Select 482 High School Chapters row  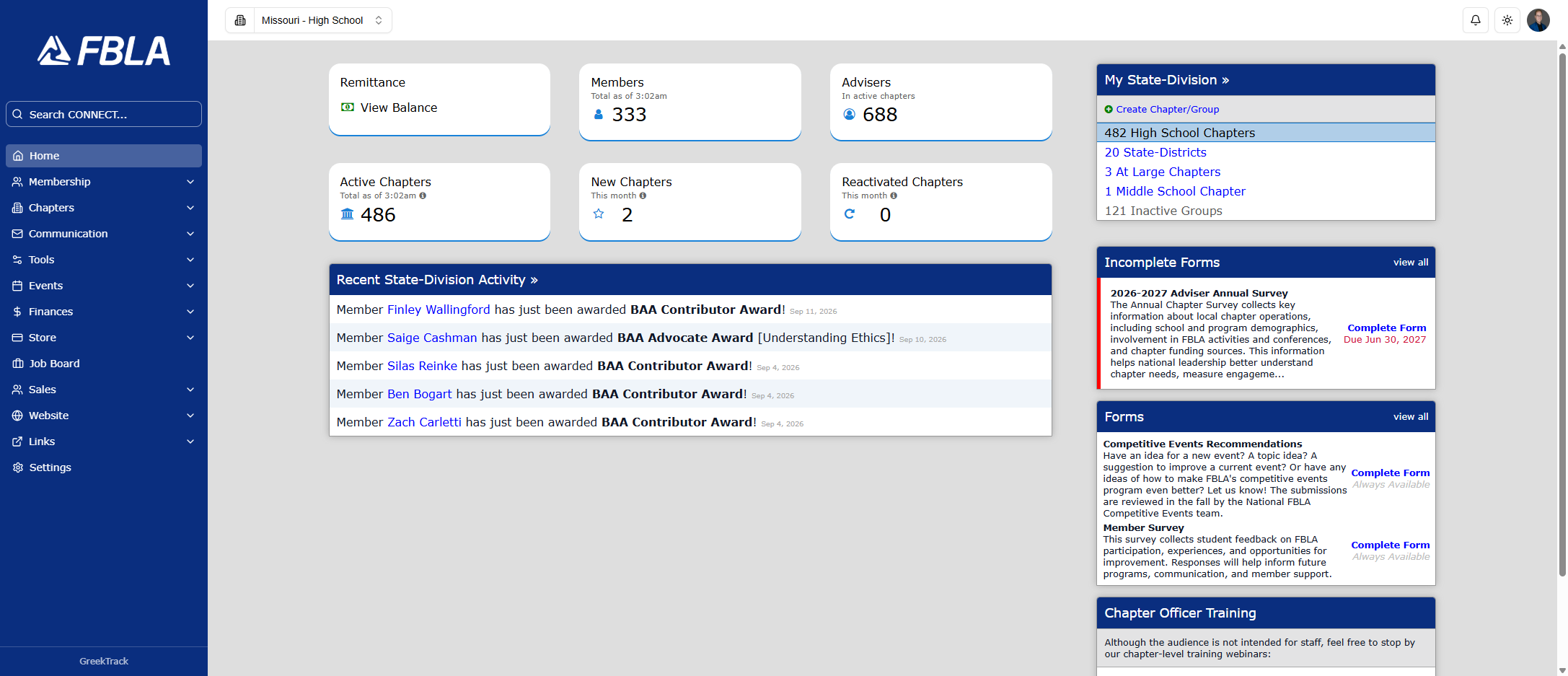coord(1266,133)
